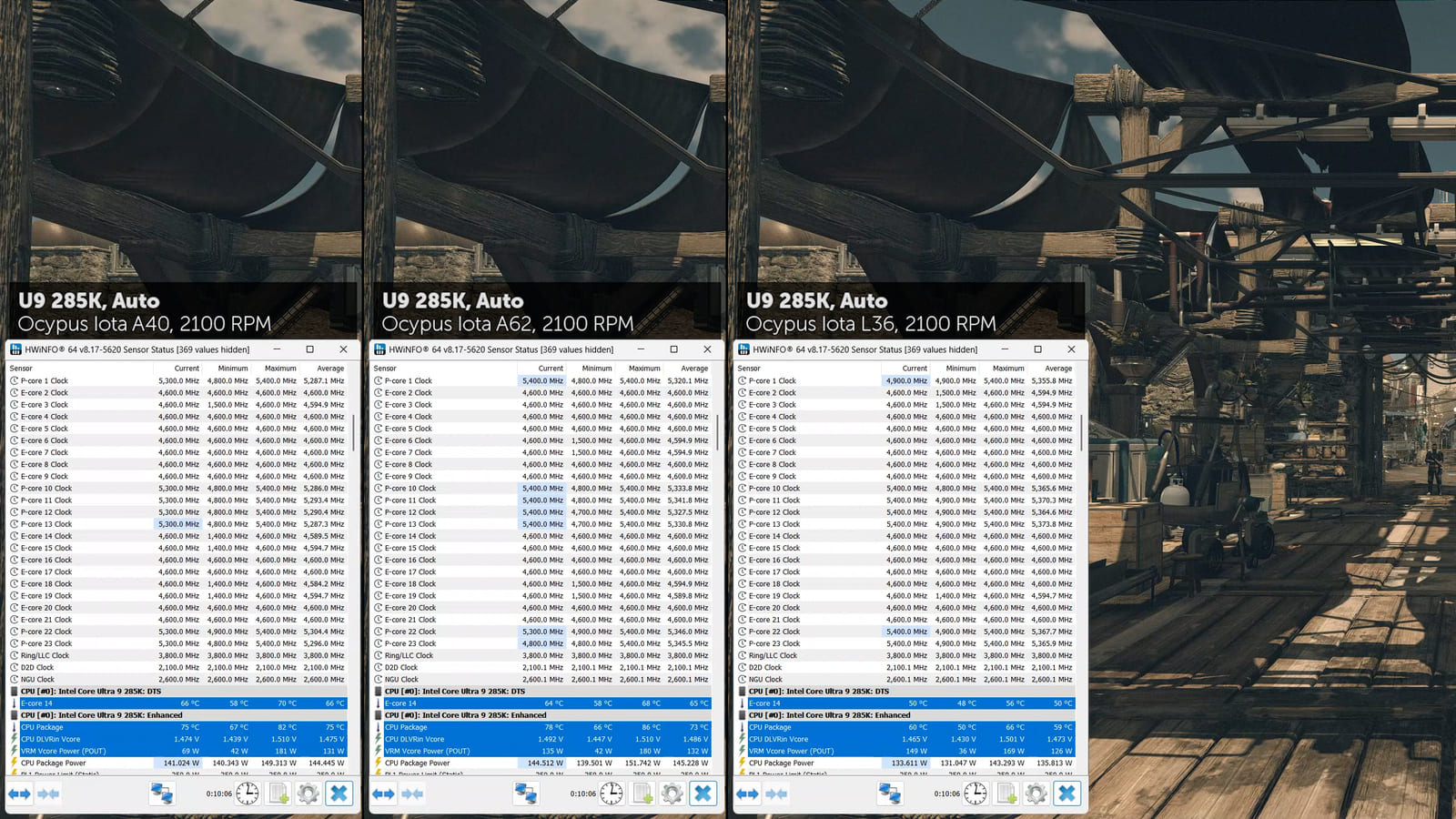Select P-core 10 Clock row in A62 window

[x=541, y=489]
